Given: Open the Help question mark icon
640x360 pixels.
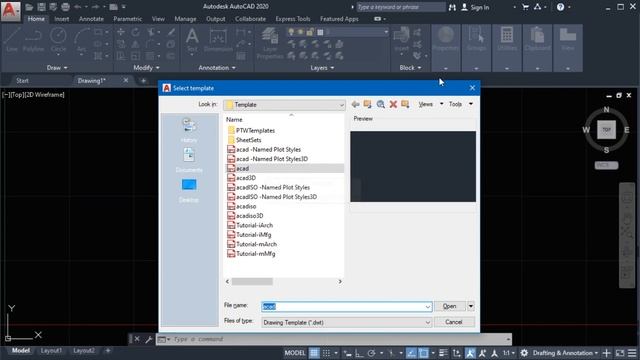Looking at the screenshot, I should (560, 7).
